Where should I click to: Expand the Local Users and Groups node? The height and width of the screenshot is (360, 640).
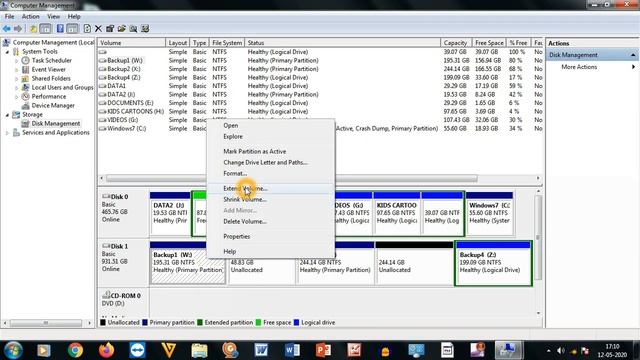click(17, 88)
